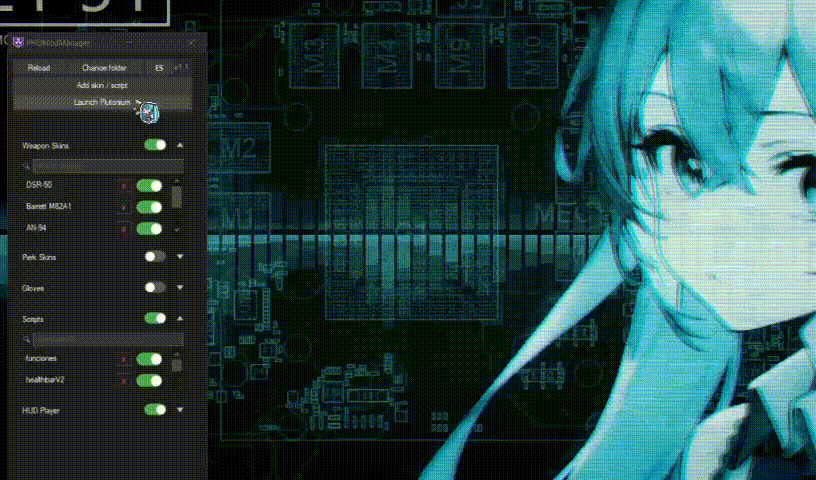
Task: Click the Scripts search field
Action: (108, 339)
